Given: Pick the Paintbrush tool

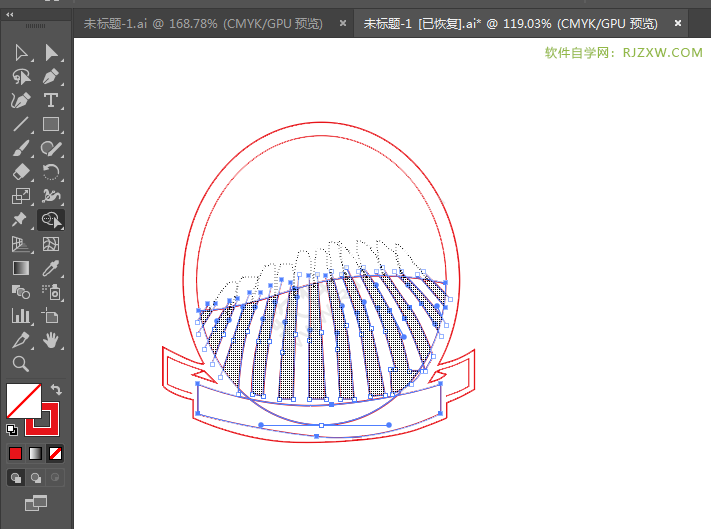Looking at the screenshot, I should coord(21,148).
